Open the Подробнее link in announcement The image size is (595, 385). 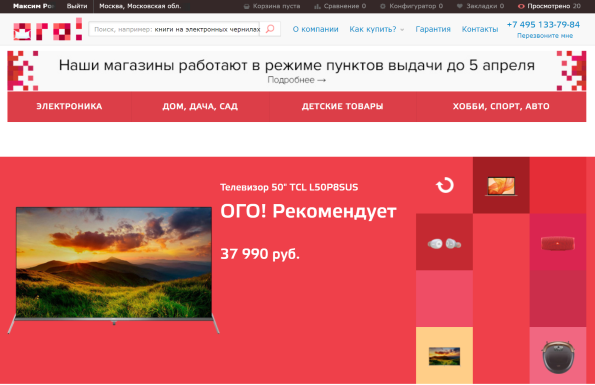(297, 80)
